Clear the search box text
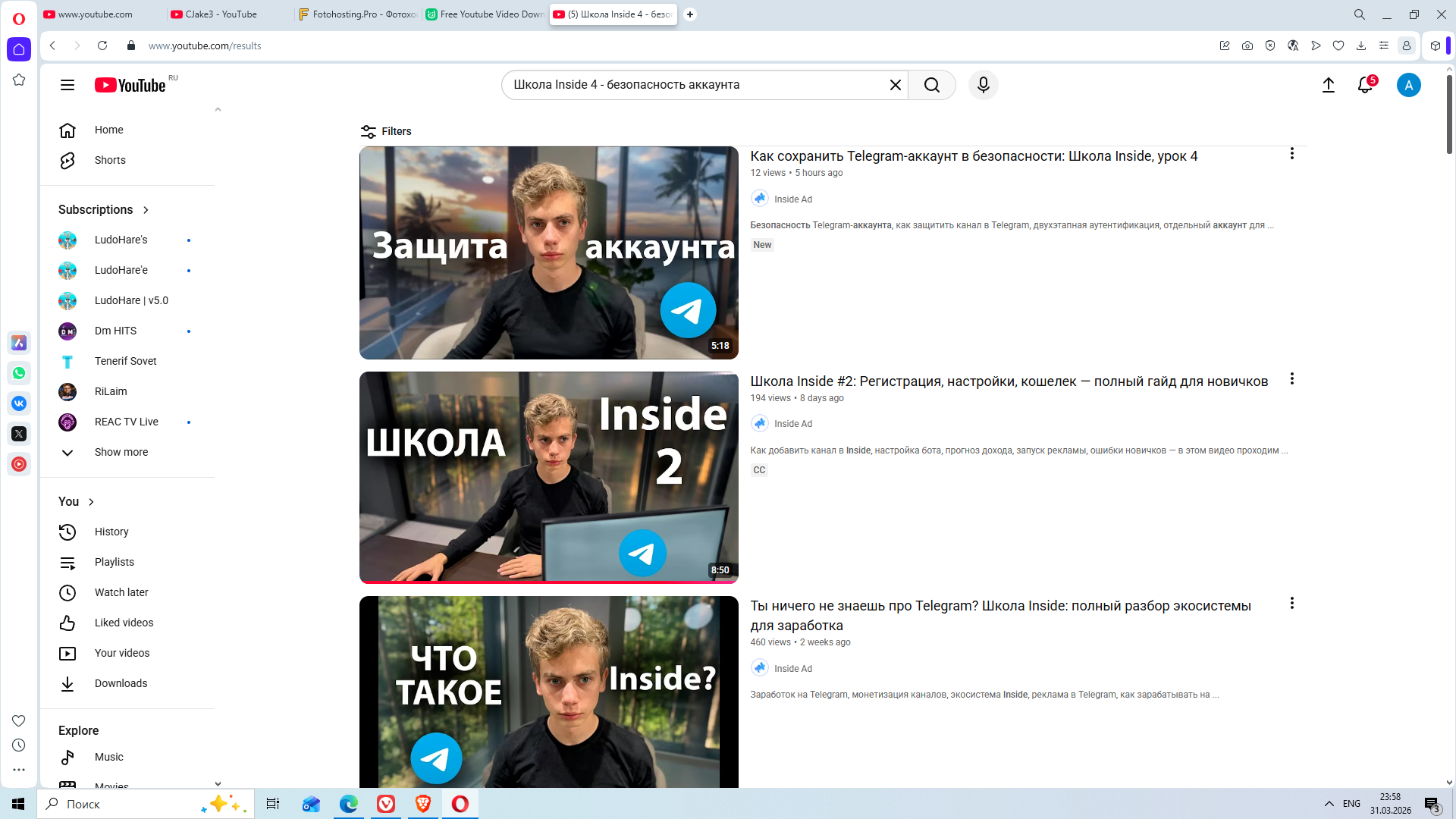Screen dimensions: 1456x819 (x=895, y=85)
